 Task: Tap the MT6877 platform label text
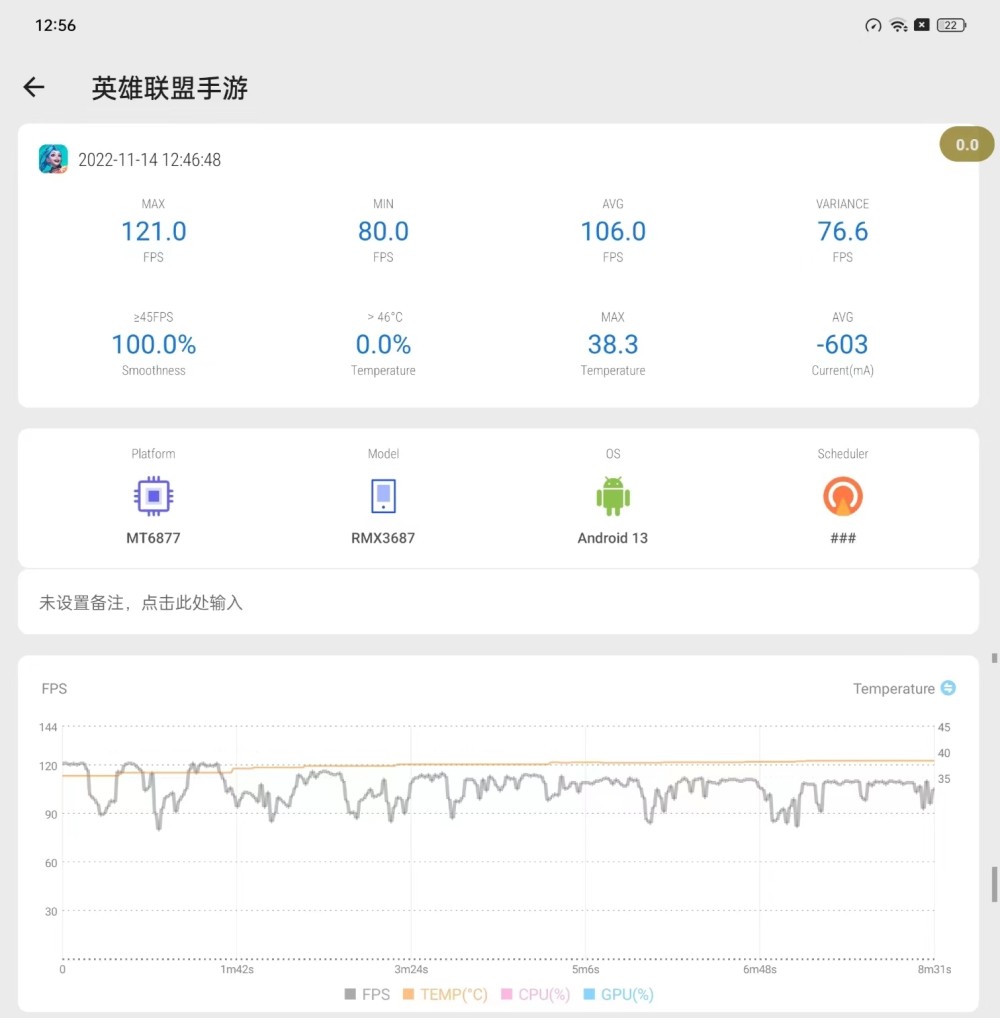pos(153,538)
